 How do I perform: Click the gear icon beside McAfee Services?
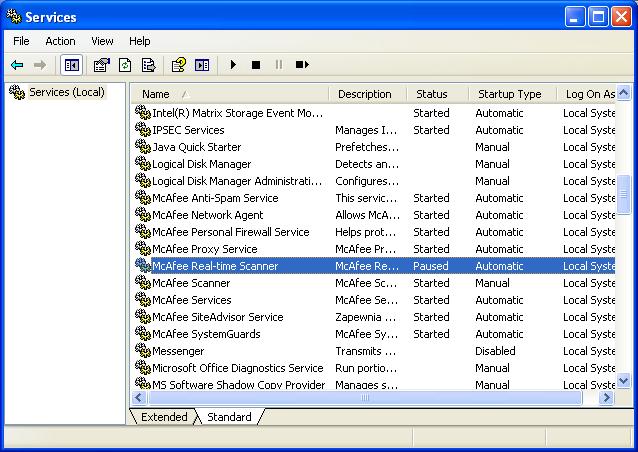click(143, 300)
